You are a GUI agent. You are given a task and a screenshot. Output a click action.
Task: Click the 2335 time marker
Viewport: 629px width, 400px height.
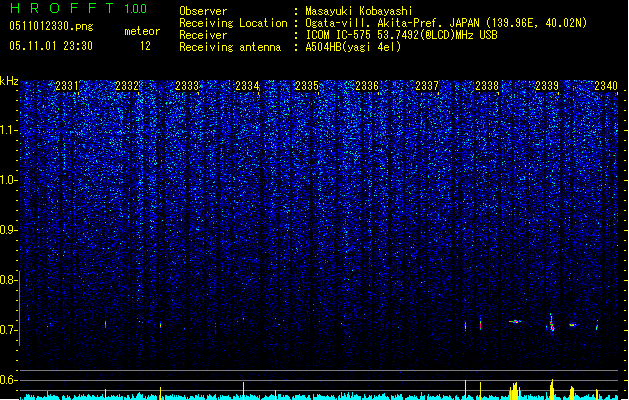tap(307, 85)
